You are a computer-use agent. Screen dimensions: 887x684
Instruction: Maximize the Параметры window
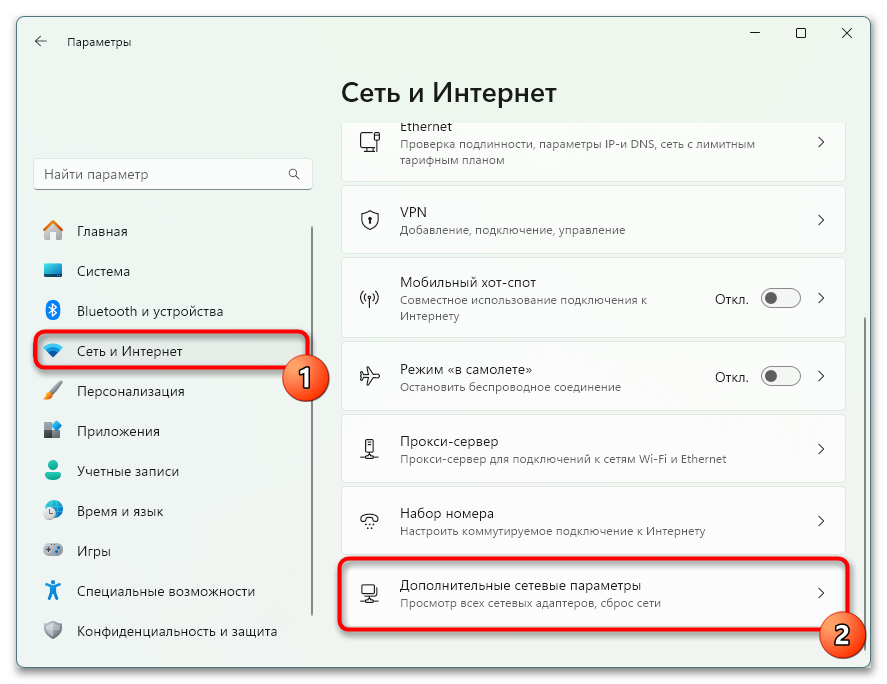[x=800, y=33]
